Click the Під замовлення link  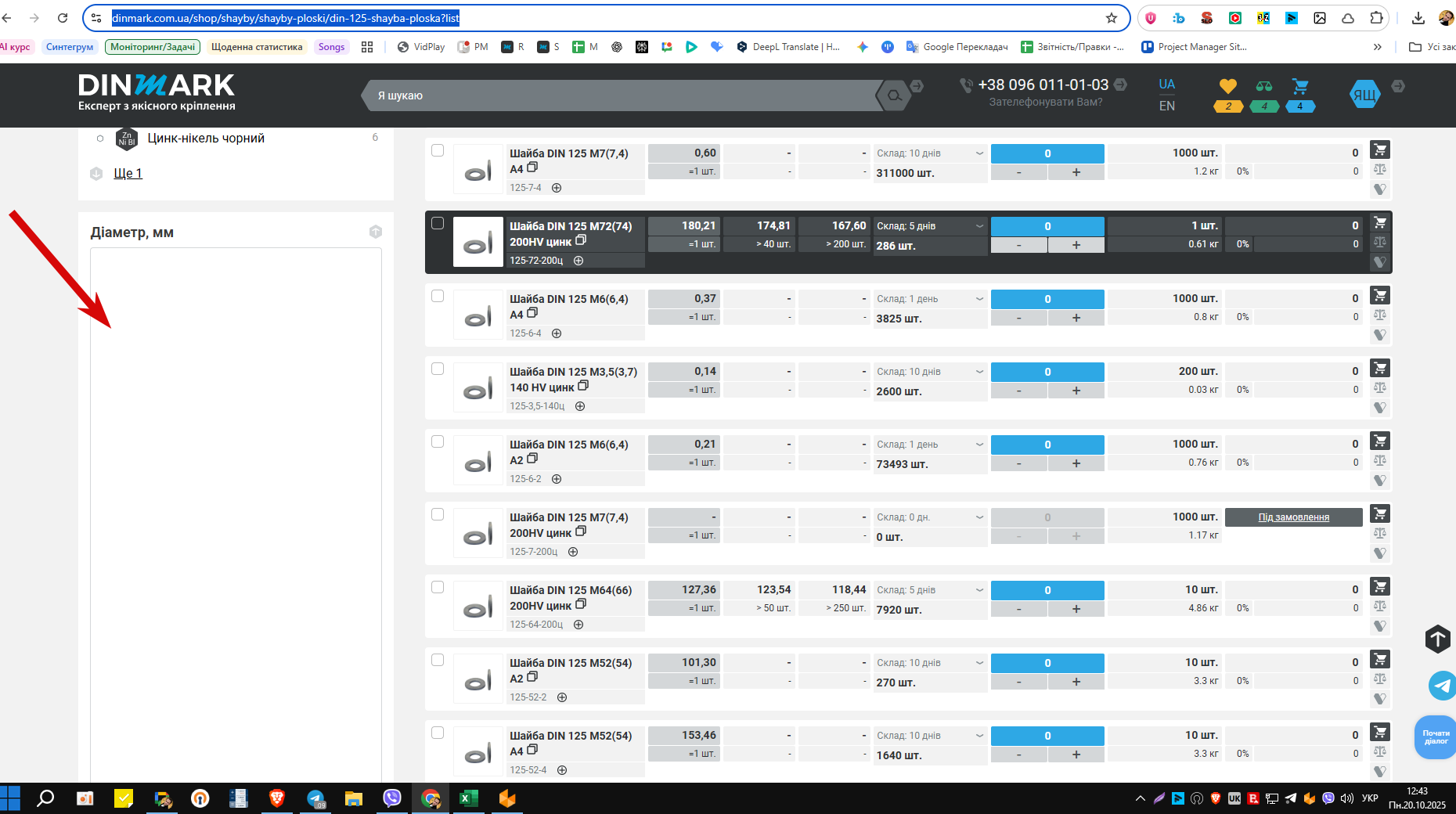(1294, 517)
